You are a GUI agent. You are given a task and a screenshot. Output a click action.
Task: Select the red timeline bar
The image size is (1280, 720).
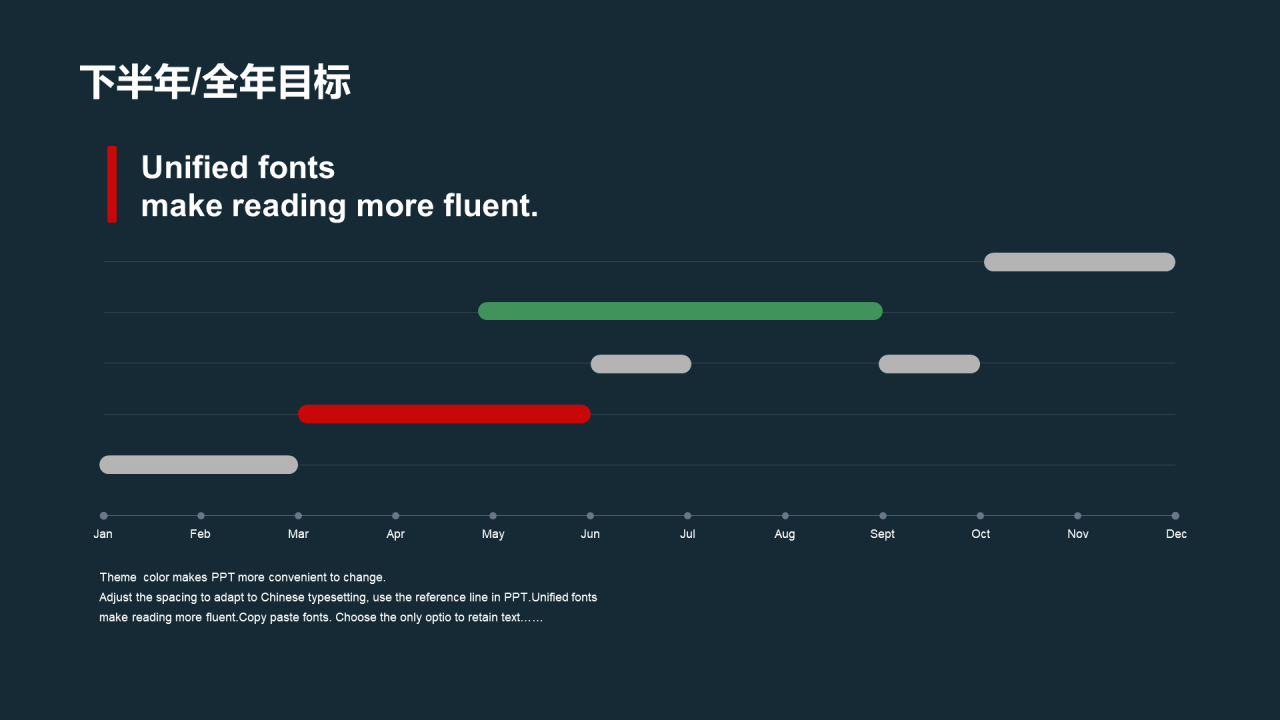tap(444, 414)
